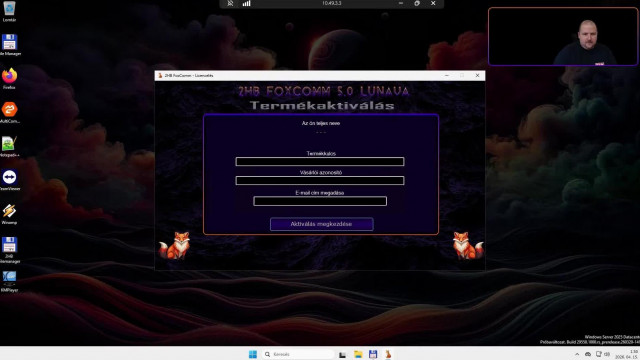The image size is (640, 360).
Task: Open the KMPlayer desktop icon
Action: (9, 281)
